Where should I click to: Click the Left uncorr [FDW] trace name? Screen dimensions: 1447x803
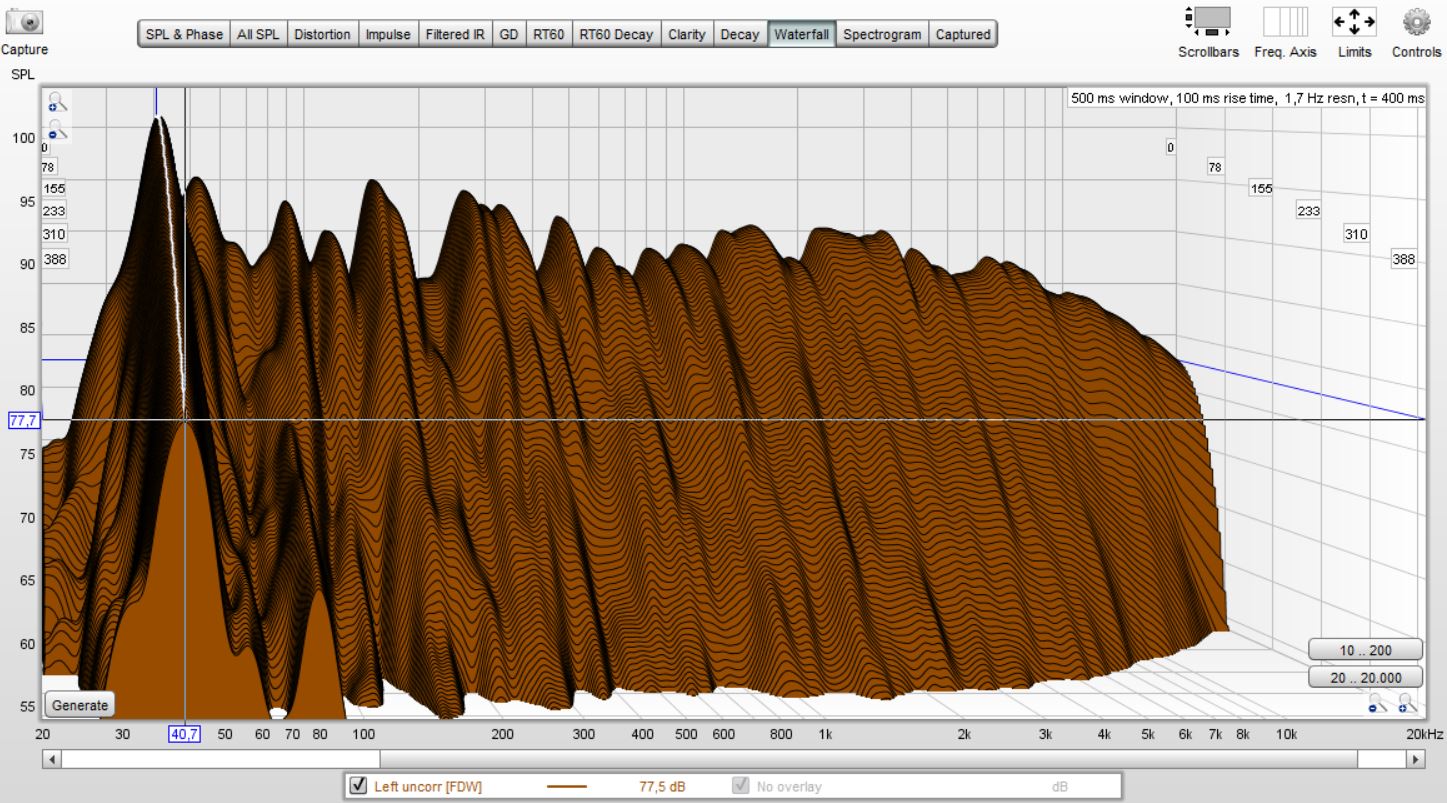click(x=428, y=787)
